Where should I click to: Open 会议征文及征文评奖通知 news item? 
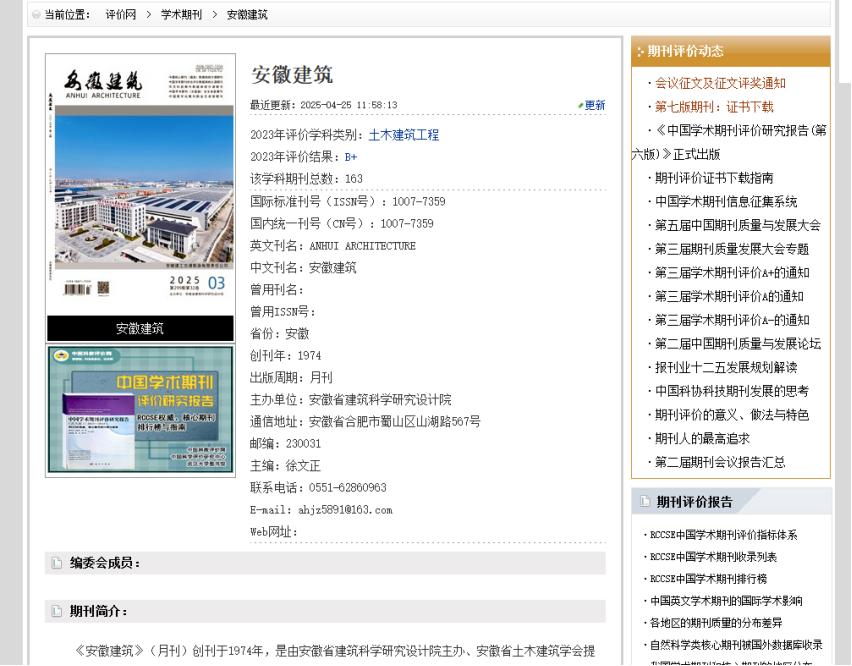[720, 83]
